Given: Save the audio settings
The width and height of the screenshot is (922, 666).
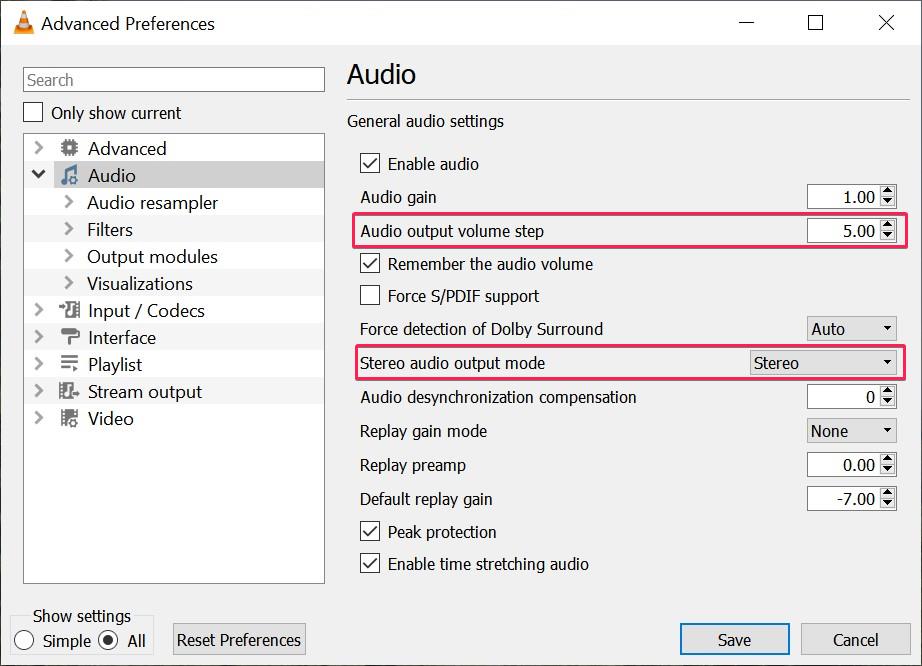Looking at the screenshot, I should pos(734,639).
